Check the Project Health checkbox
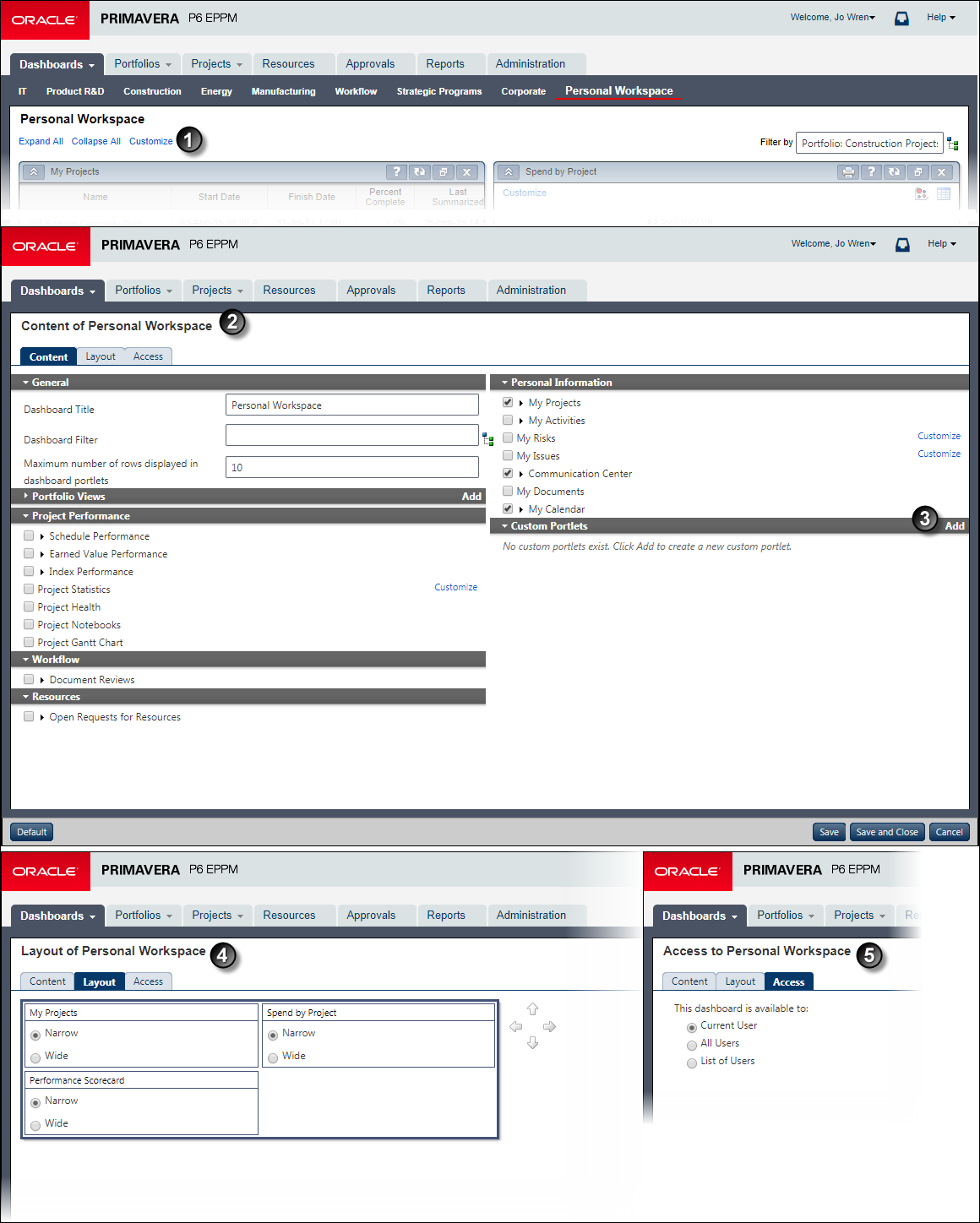The height and width of the screenshot is (1223, 980). (x=29, y=606)
